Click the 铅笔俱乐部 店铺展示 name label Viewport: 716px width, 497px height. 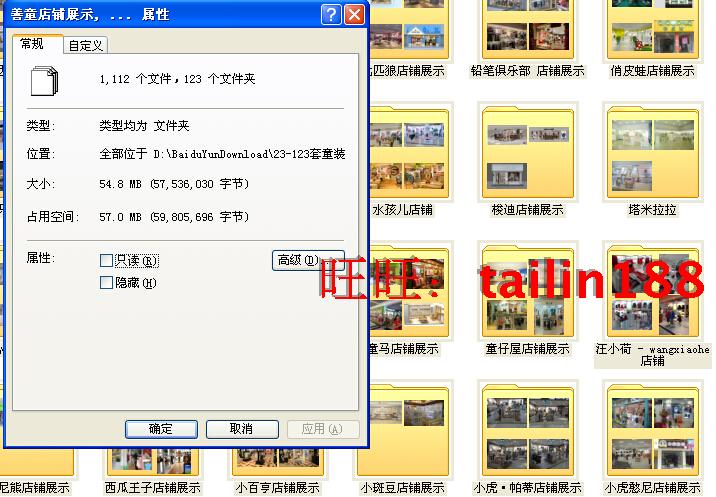tap(527, 71)
